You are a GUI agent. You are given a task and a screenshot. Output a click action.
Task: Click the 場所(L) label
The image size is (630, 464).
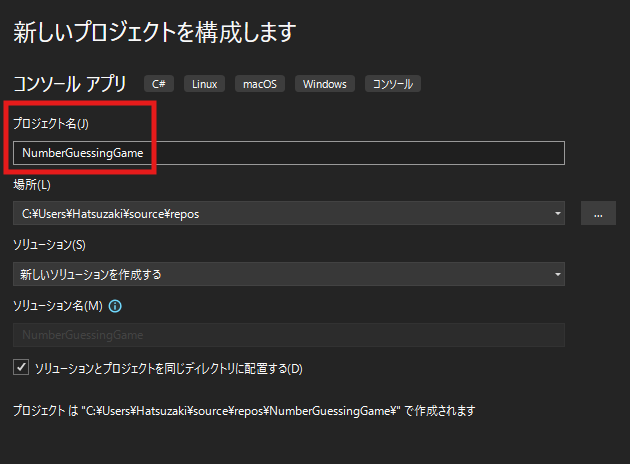(32, 184)
